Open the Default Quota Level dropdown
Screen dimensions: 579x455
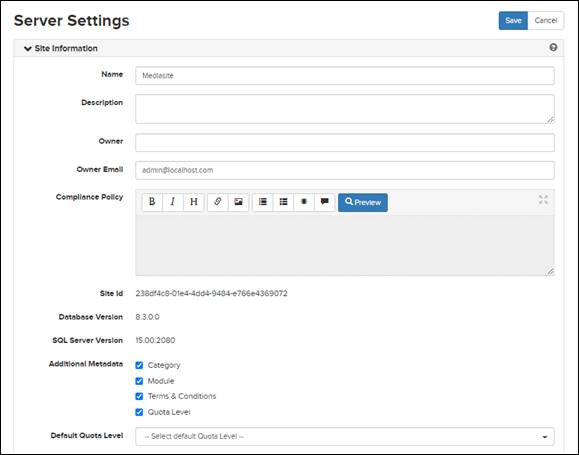(x=345, y=436)
